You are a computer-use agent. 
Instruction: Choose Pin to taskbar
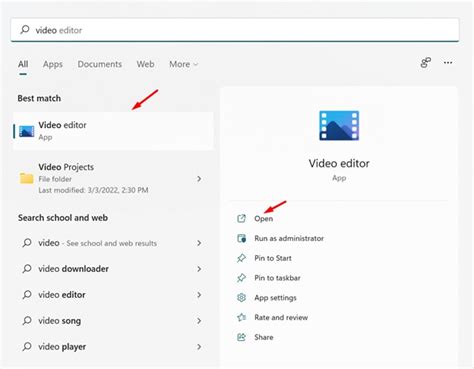[x=277, y=278]
